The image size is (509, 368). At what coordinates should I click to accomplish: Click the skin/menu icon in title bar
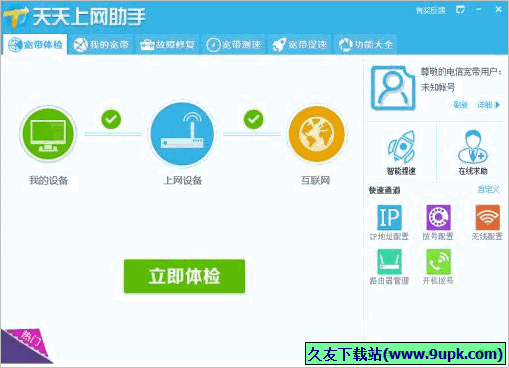click(460, 10)
